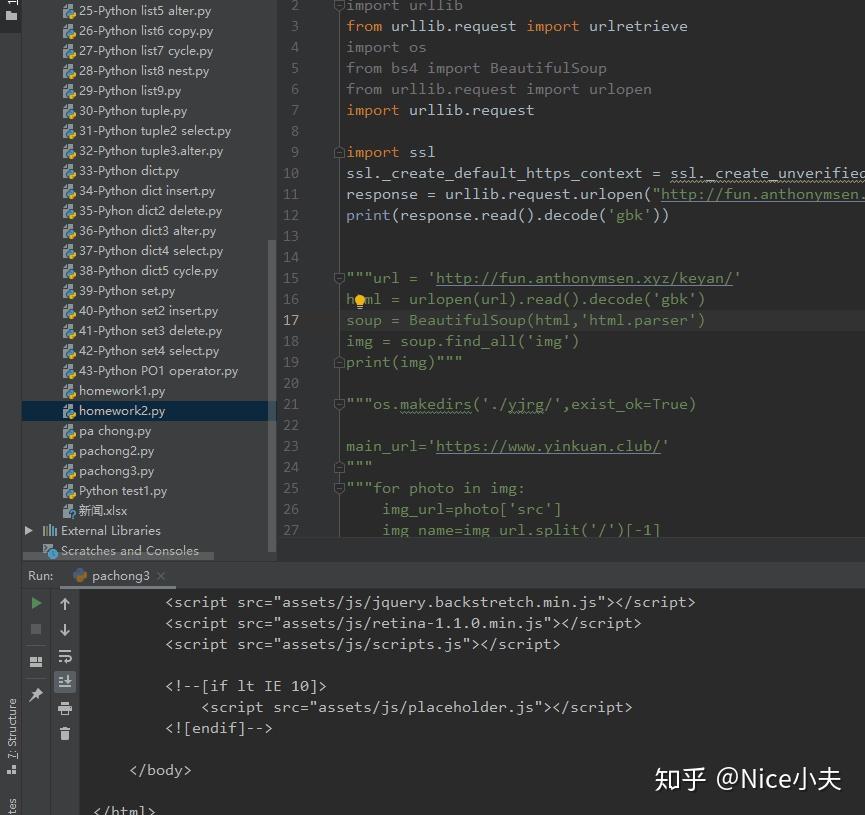Expand the External Libraries node
This screenshot has height=815, width=865.
pos(27,530)
